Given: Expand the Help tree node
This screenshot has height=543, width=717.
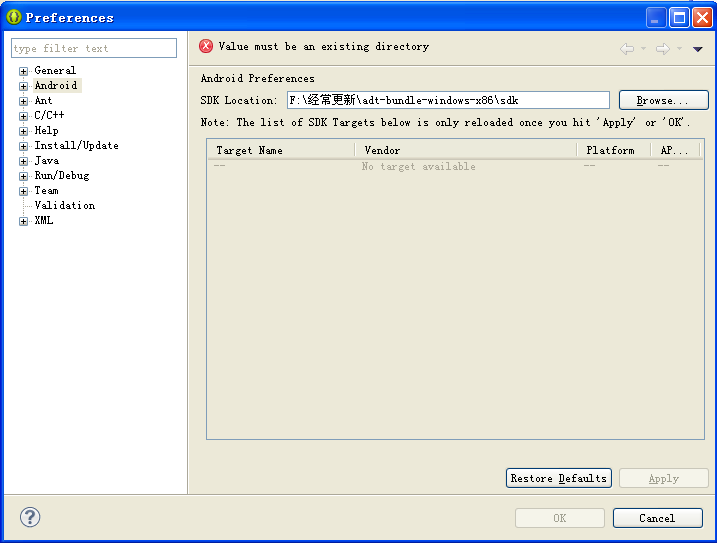Looking at the screenshot, I should pos(23,131).
